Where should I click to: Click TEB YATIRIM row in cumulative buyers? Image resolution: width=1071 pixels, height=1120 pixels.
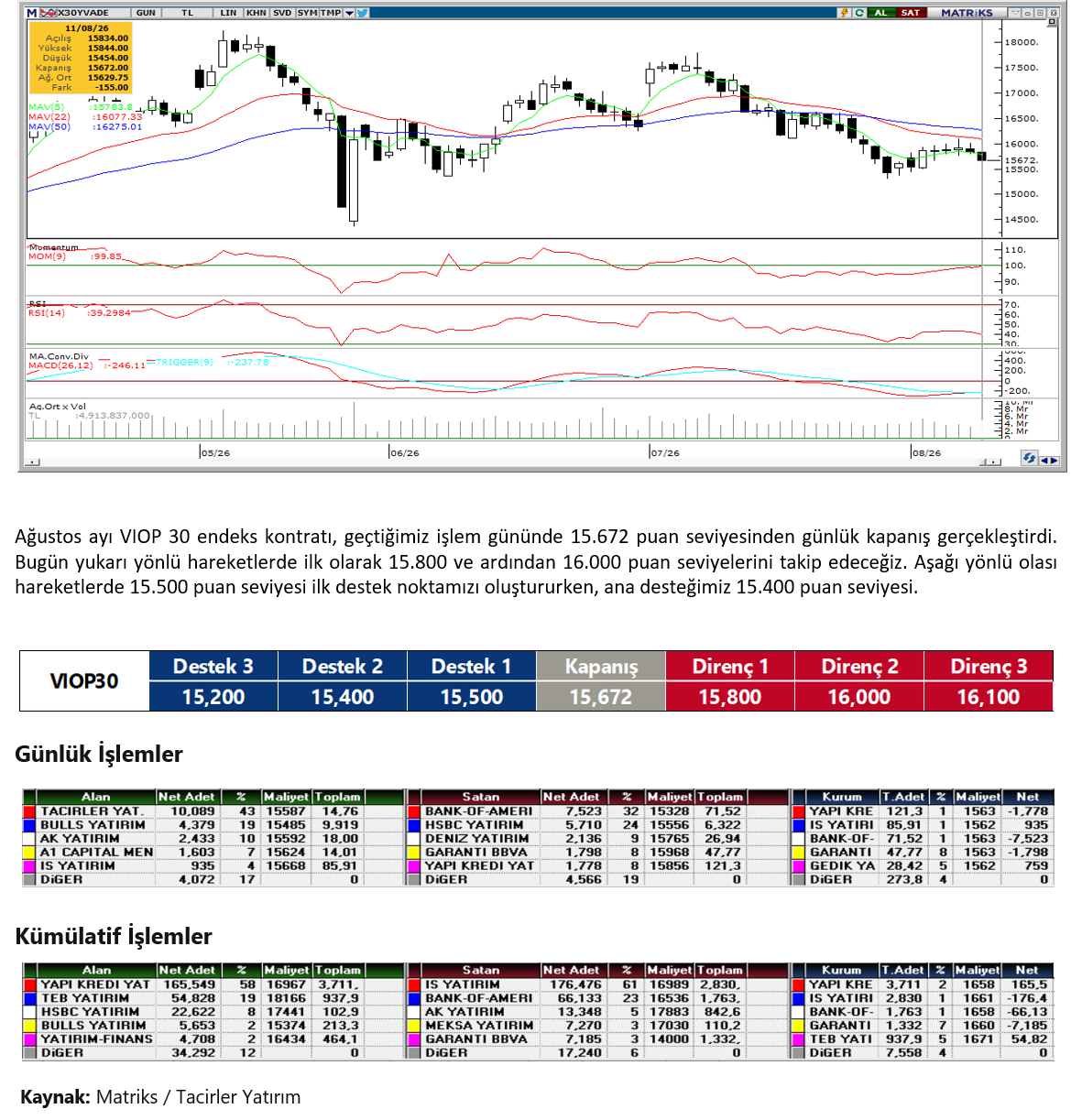point(213,998)
